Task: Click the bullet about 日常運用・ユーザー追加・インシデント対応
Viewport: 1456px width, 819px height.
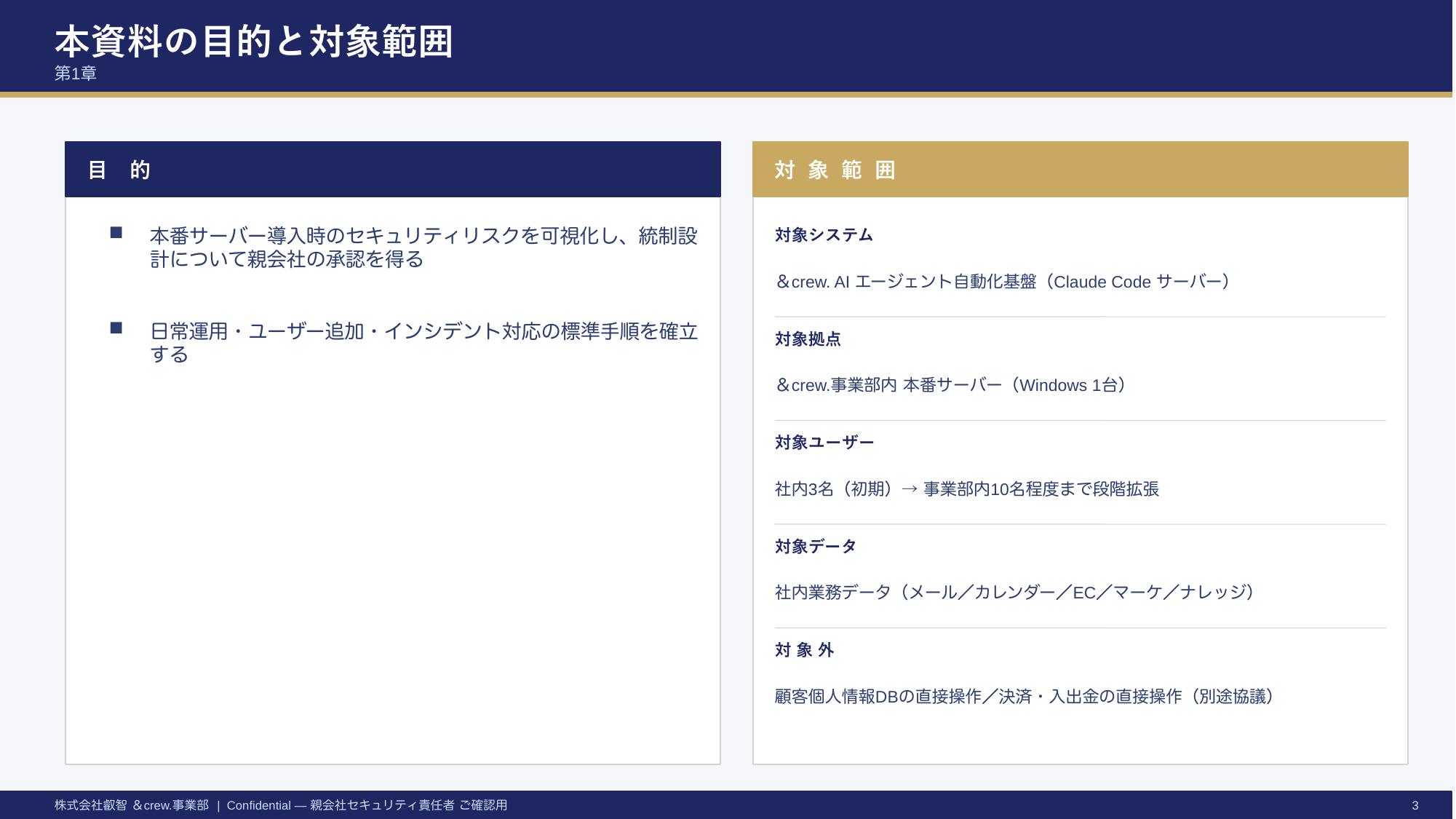Action: tap(423, 343)
